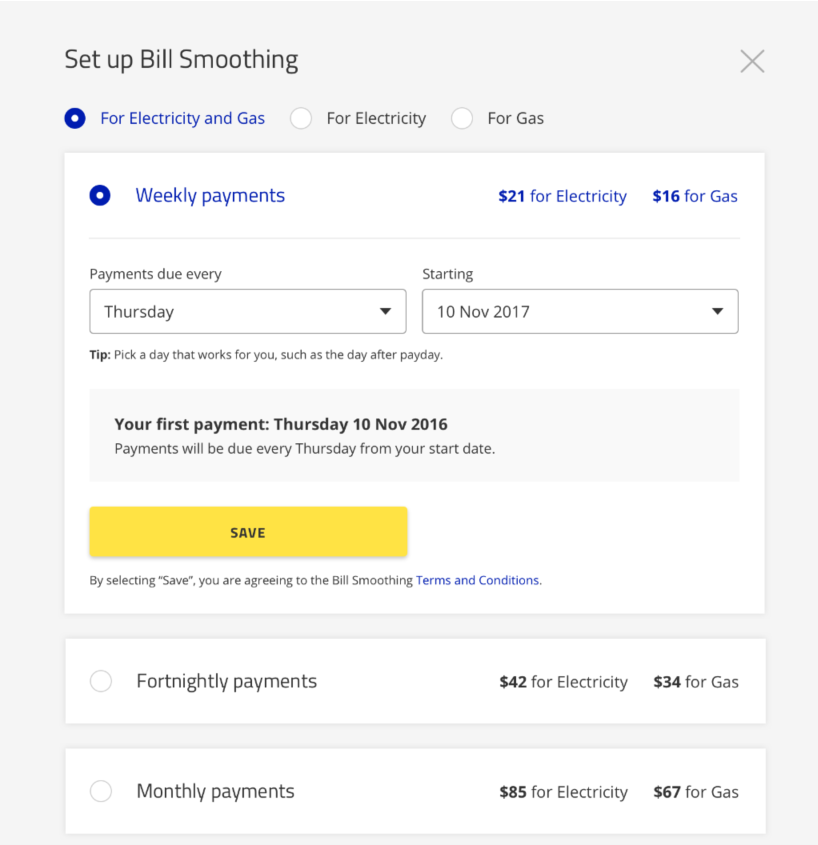The height and width of the screenshot is (845, 818).
Task: Close the Bill Smoothing dialog
Action: [752, 61]
